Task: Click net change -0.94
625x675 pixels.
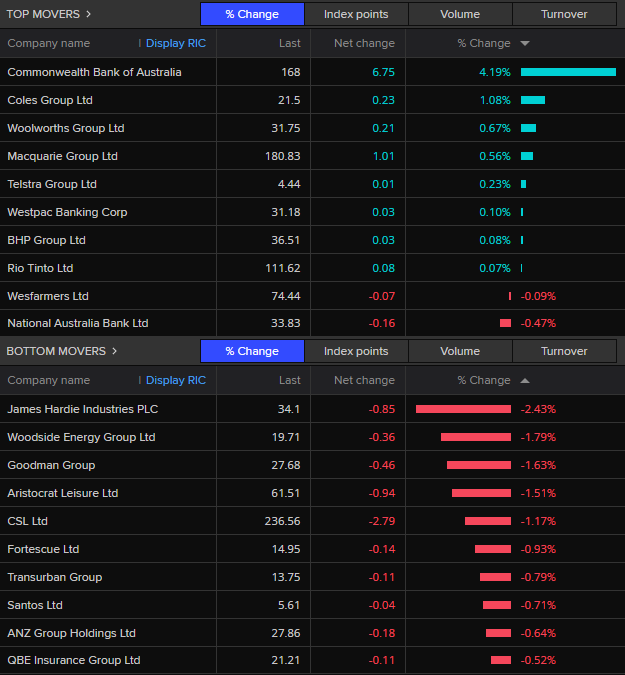Action: (382, 493)
